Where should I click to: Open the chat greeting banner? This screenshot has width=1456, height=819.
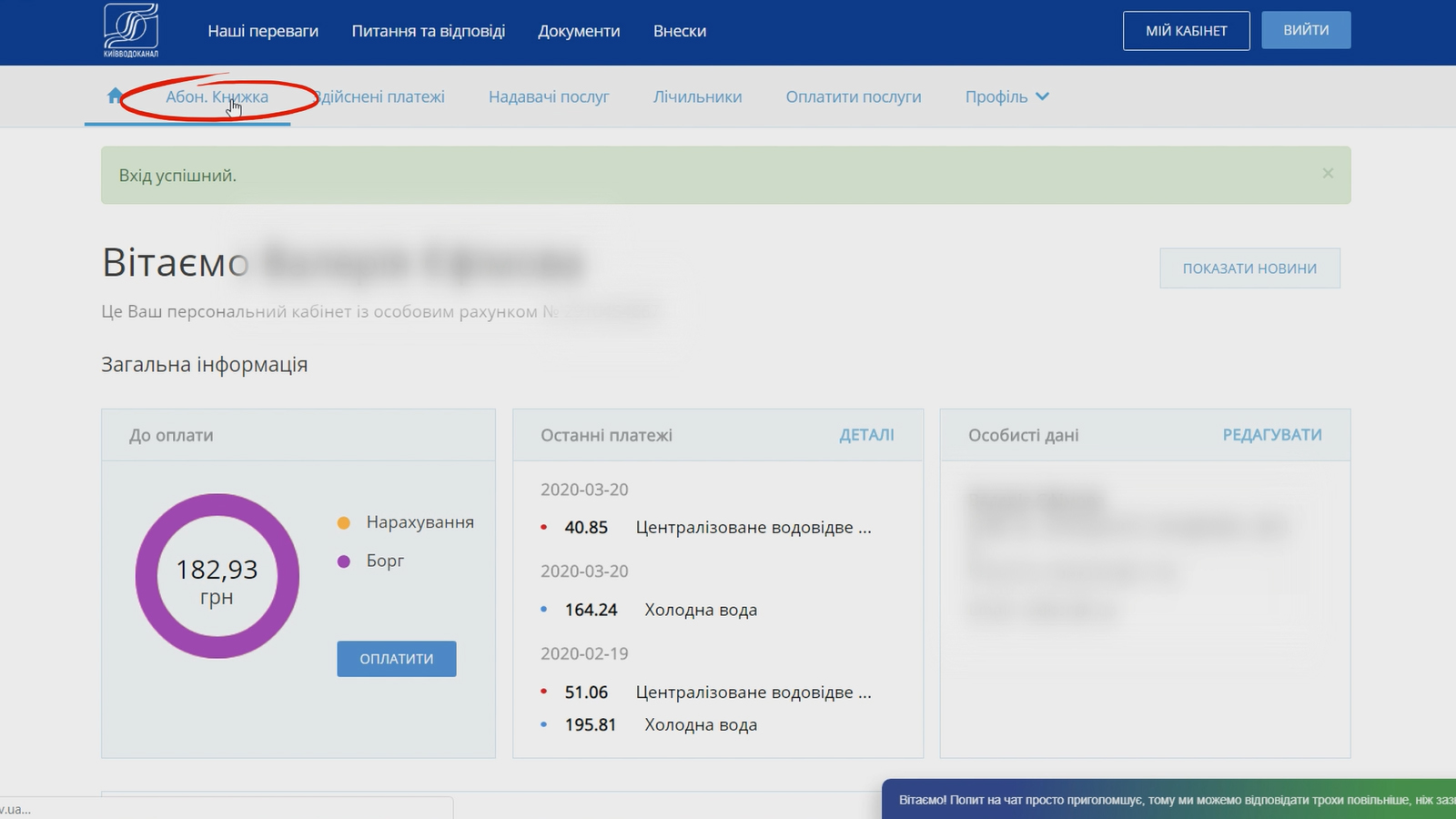pos(1168,799)
